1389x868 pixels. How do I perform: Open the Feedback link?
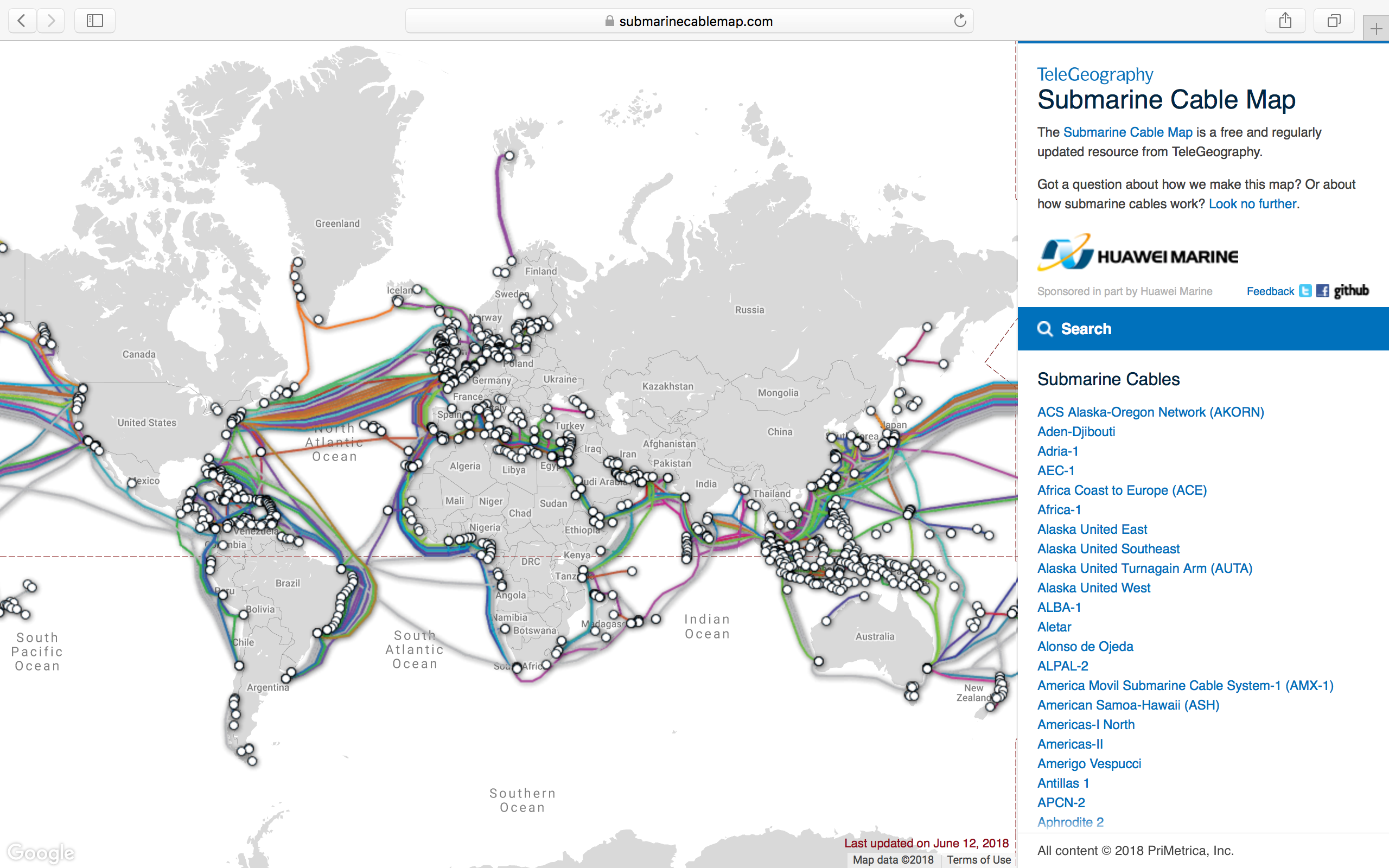(x=1270, y=291)
